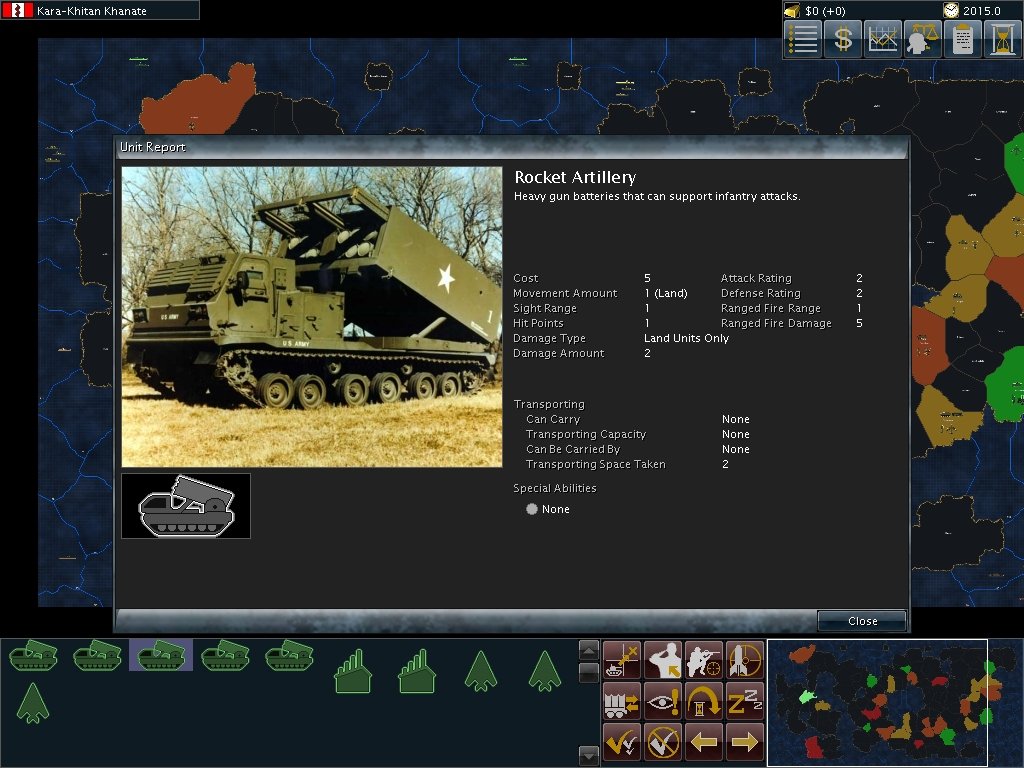Select the None special ability radio bullet
1024x768 pixels.
click(x=532, y=509)
